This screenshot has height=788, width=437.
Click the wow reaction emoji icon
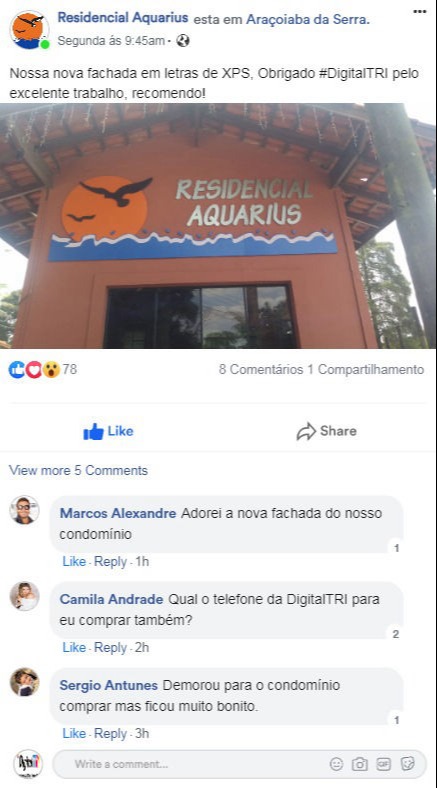tap(51, 370)
